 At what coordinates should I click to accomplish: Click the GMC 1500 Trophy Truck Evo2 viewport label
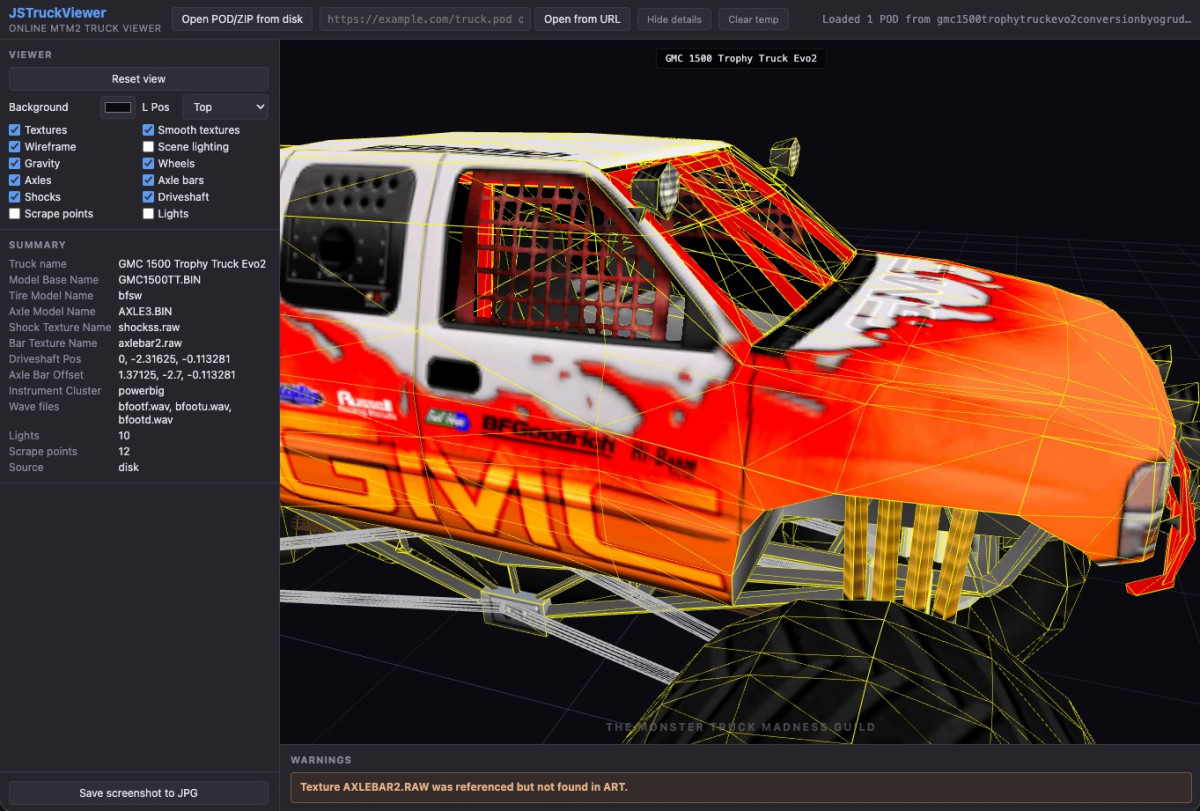[x=741, y=58]
